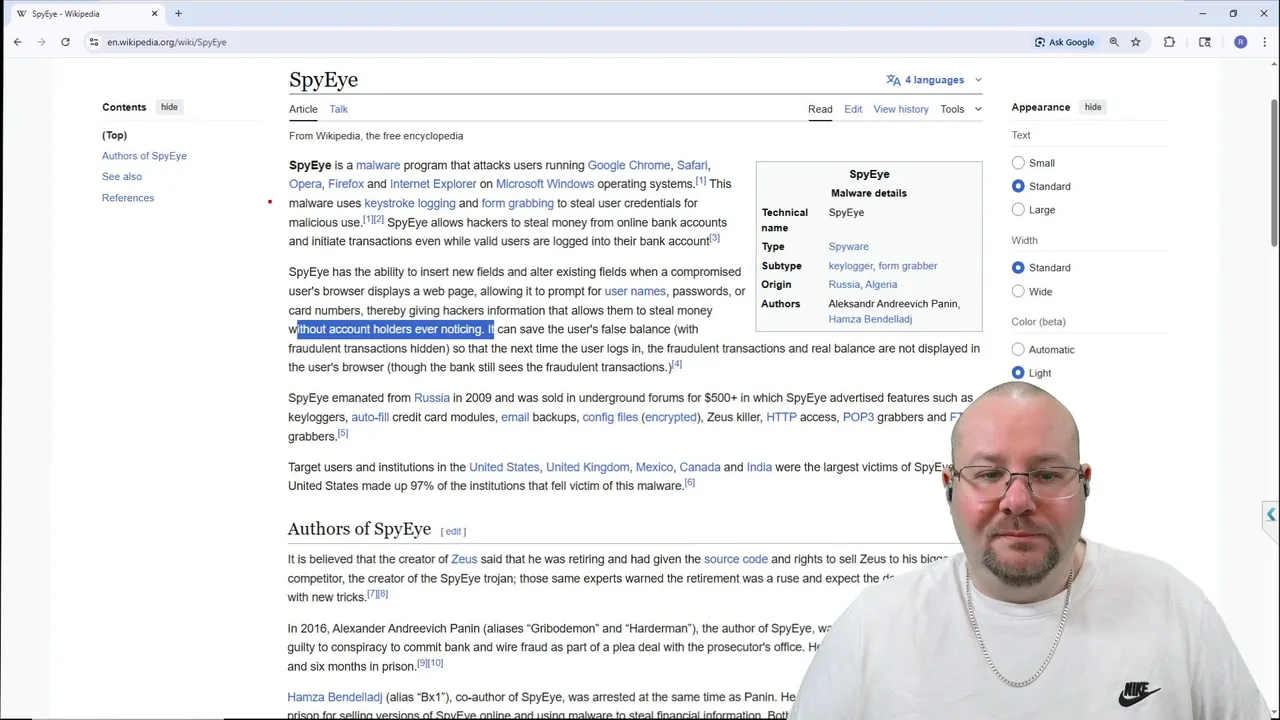Select Large text size
Image resolution: width=1280 pixels, height=720 pixels.
coord(1018,210)
